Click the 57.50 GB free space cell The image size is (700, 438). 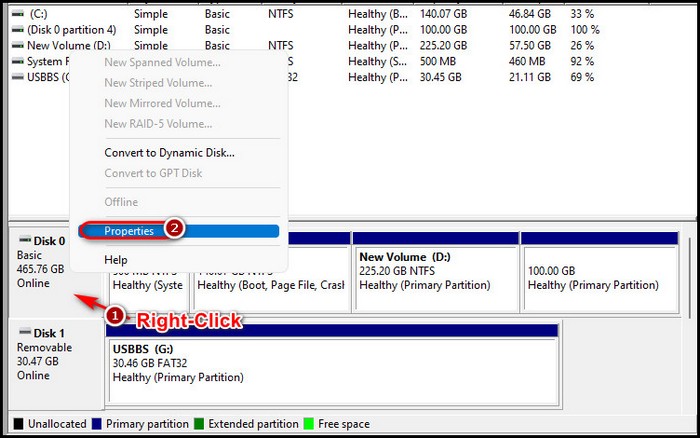(x=530, y=46)
